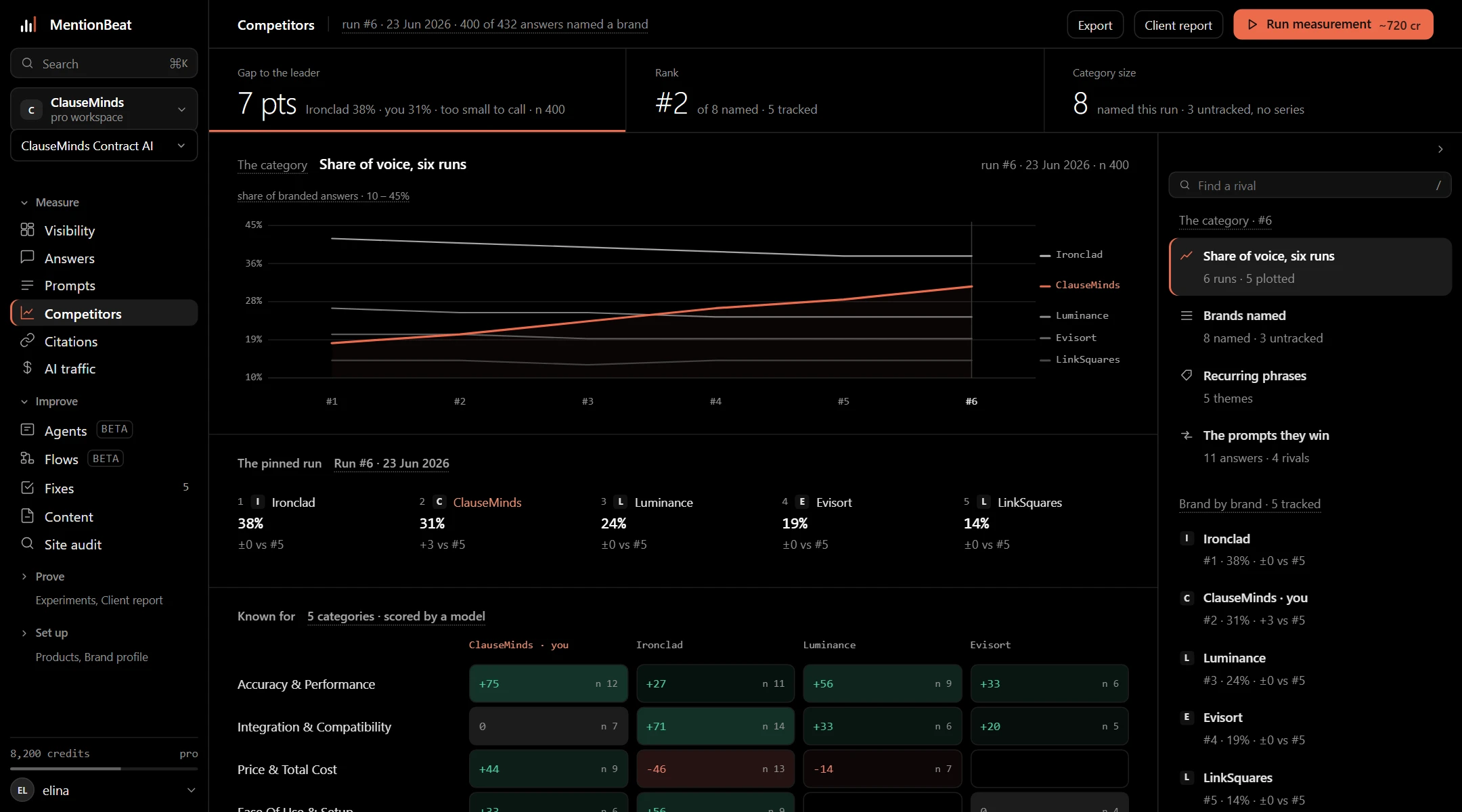This screenshot has width=1462, height=812.
Task: Collapse the Improve section
Action: coord(49,401)
